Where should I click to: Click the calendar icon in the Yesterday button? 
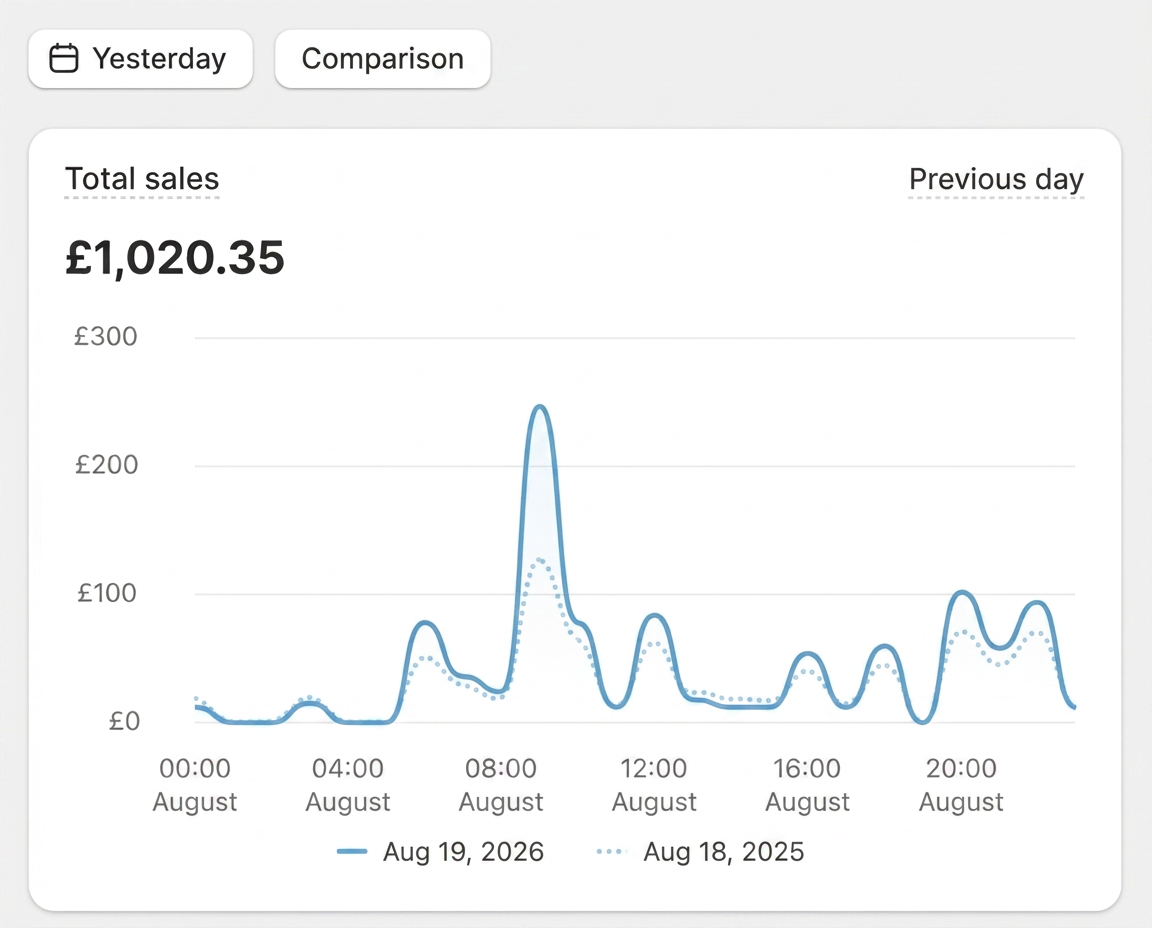(64, 59)
